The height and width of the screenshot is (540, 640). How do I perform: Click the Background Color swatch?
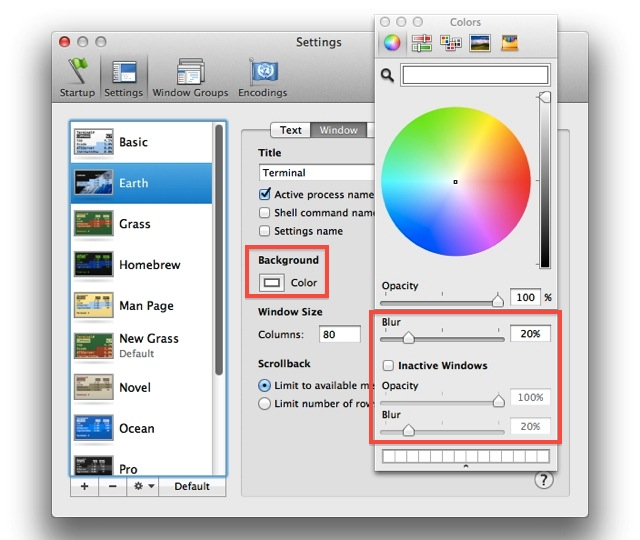pyautogui.click(x=271, y=283)
